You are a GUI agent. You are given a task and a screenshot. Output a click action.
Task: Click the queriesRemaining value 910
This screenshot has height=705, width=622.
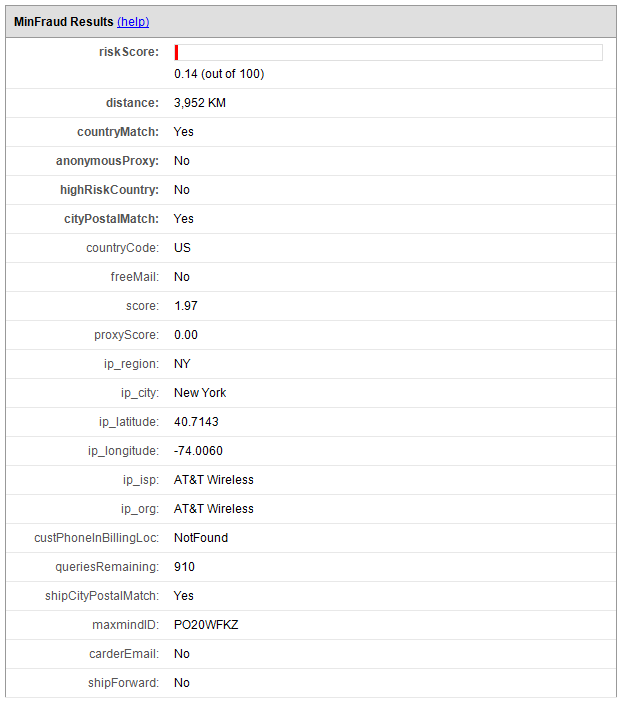pos(184,567)
